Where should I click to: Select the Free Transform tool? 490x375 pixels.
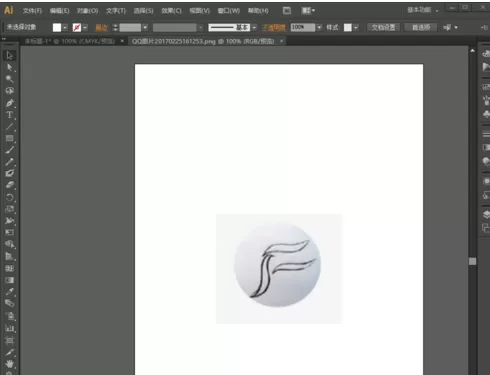pyautogui.click(x=9, y=232)
